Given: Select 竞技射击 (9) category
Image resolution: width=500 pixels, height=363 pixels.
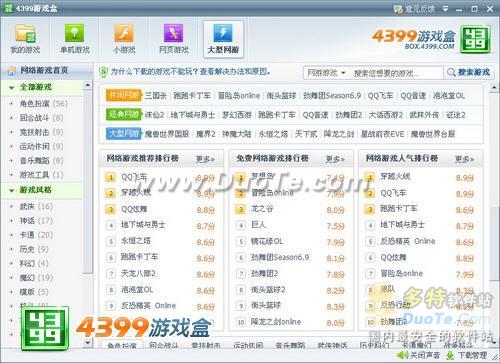Looking at the screenshot, I should point(41,132).
